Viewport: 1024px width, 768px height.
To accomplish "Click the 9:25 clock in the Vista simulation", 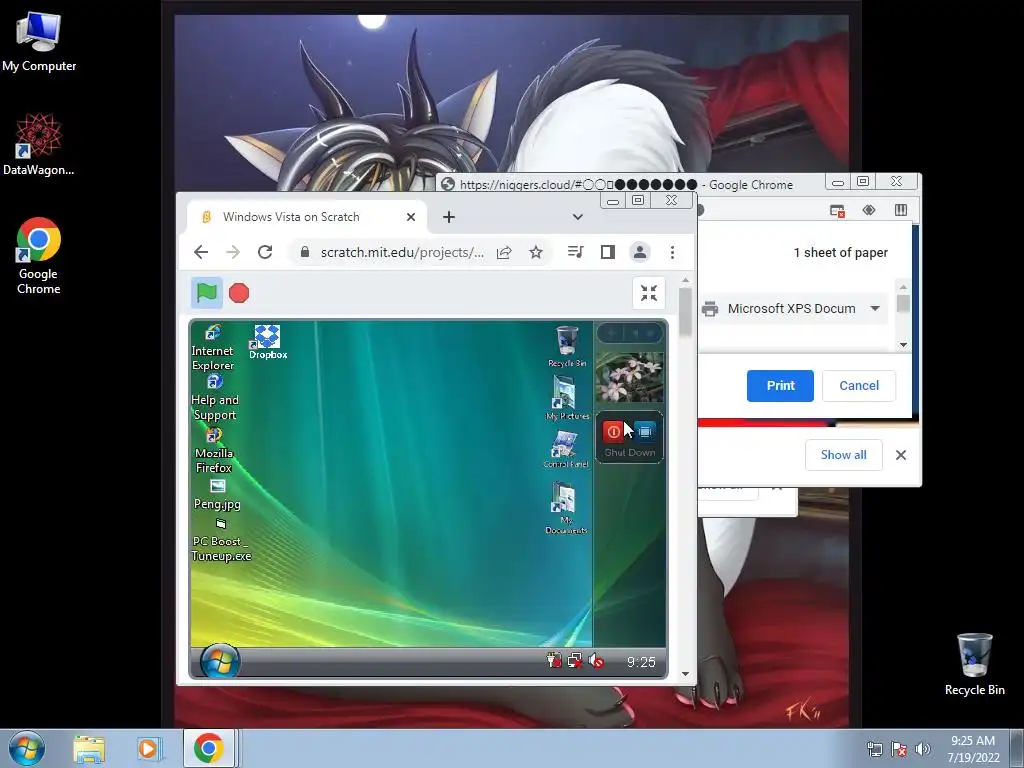I will [x=641, y=662].
